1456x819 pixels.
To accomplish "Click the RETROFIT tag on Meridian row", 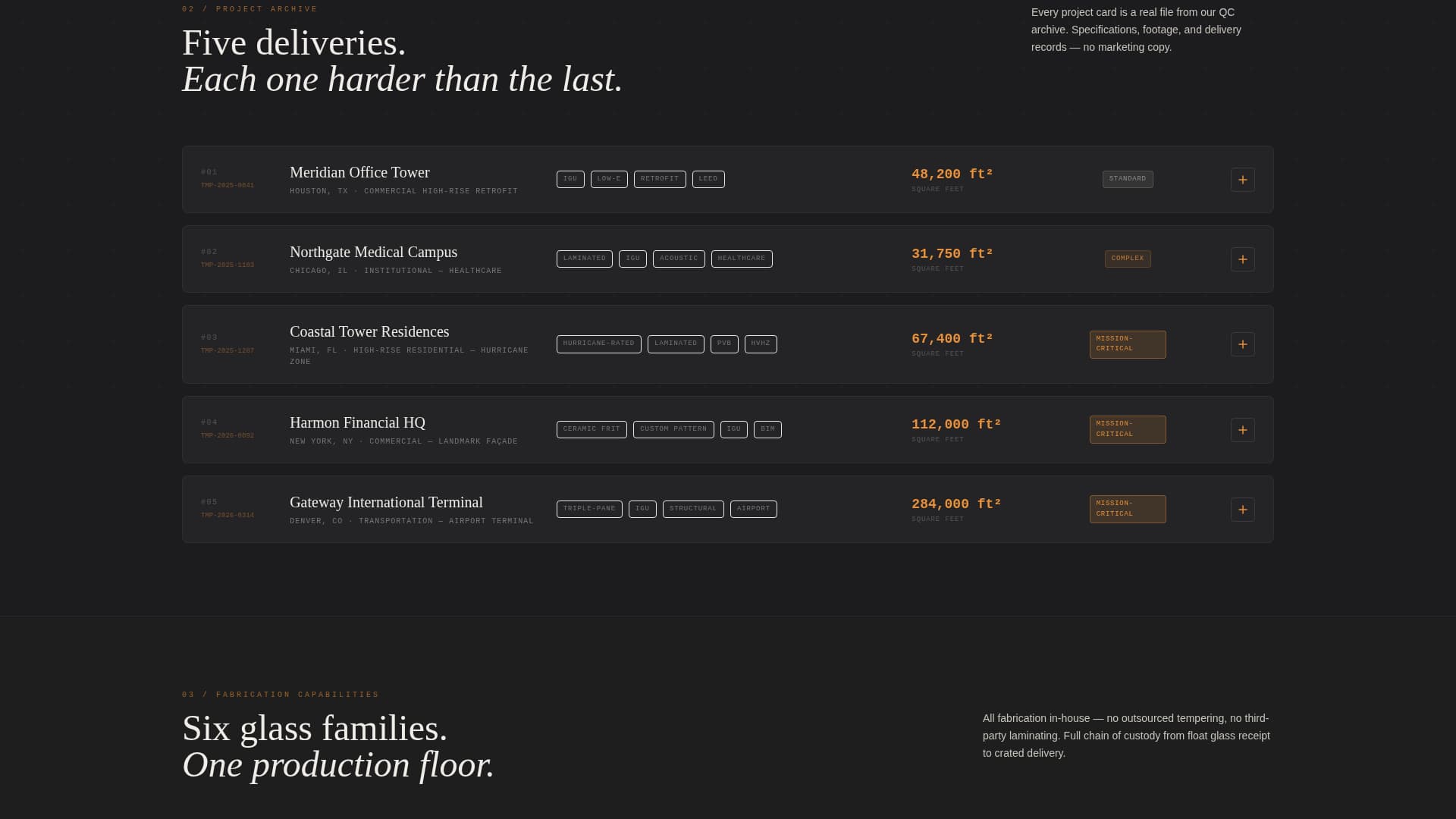I will tap(660, 180).
